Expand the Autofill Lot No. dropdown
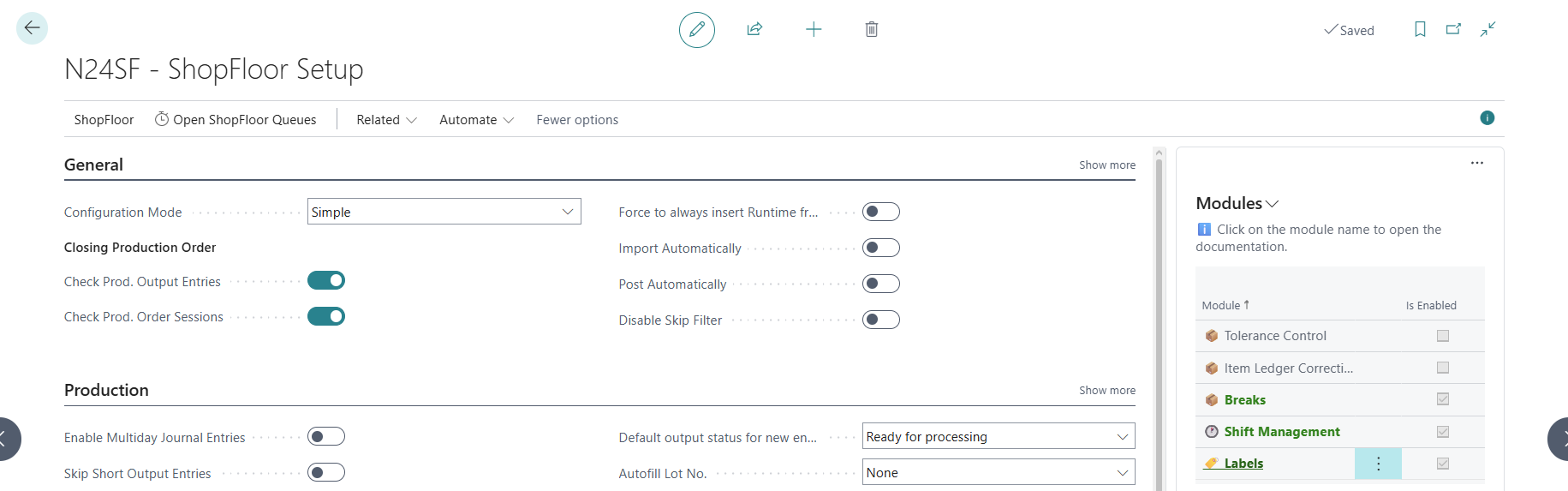Screen dimensions: 1568x491 tap(998, 473)
